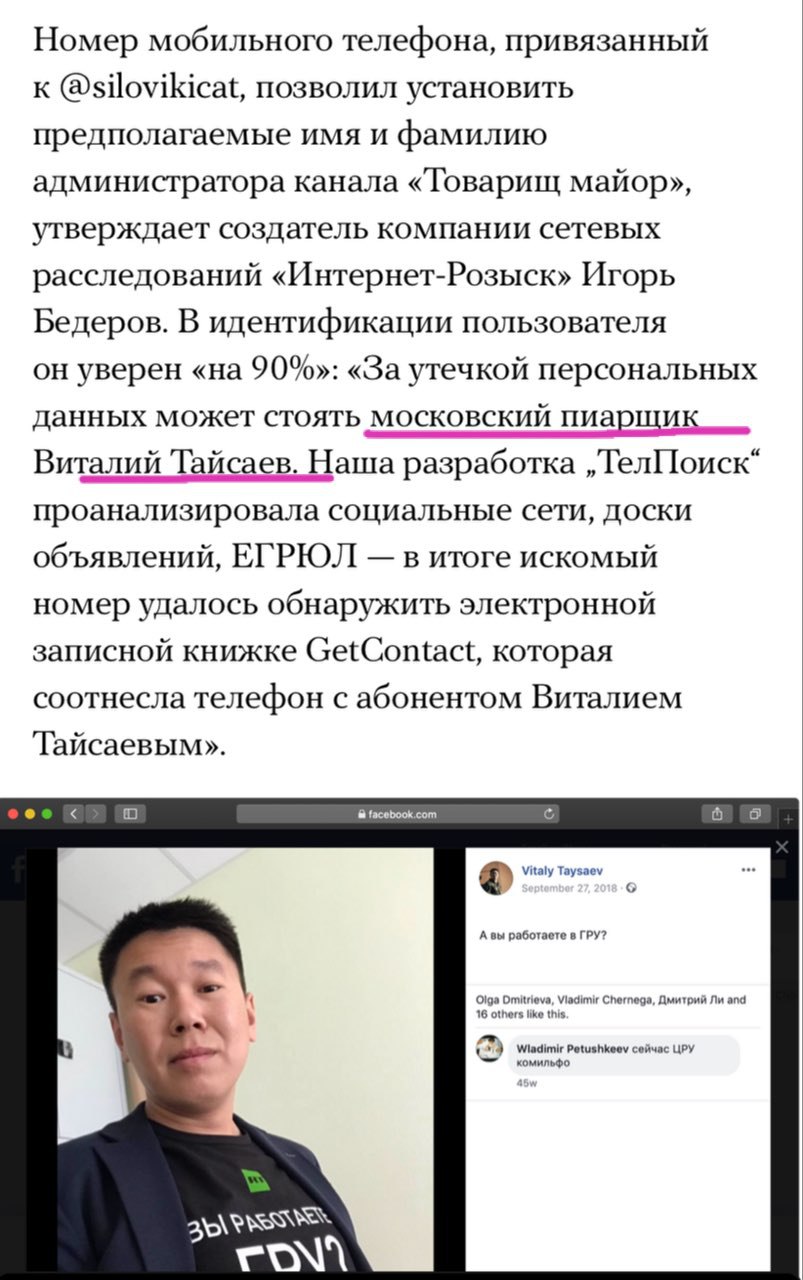Show the Safari tab overview
This screenshot has height=1280, width=803.
[x=754, y=814]
